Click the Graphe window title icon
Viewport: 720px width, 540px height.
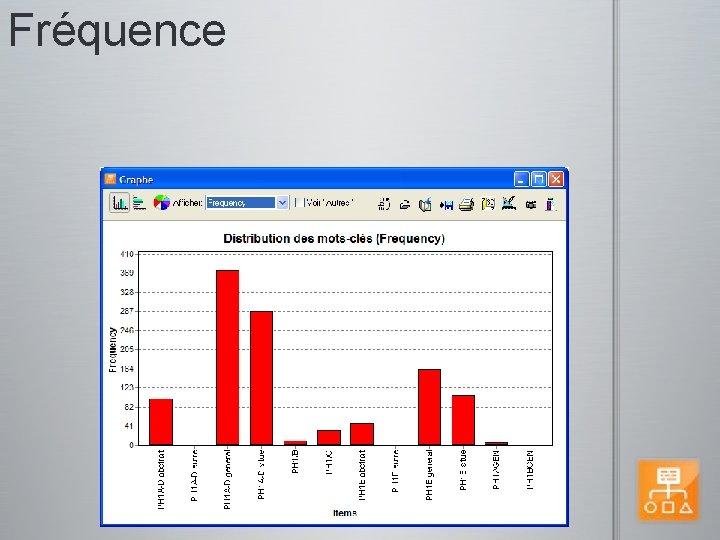click(x=110, y=179)
